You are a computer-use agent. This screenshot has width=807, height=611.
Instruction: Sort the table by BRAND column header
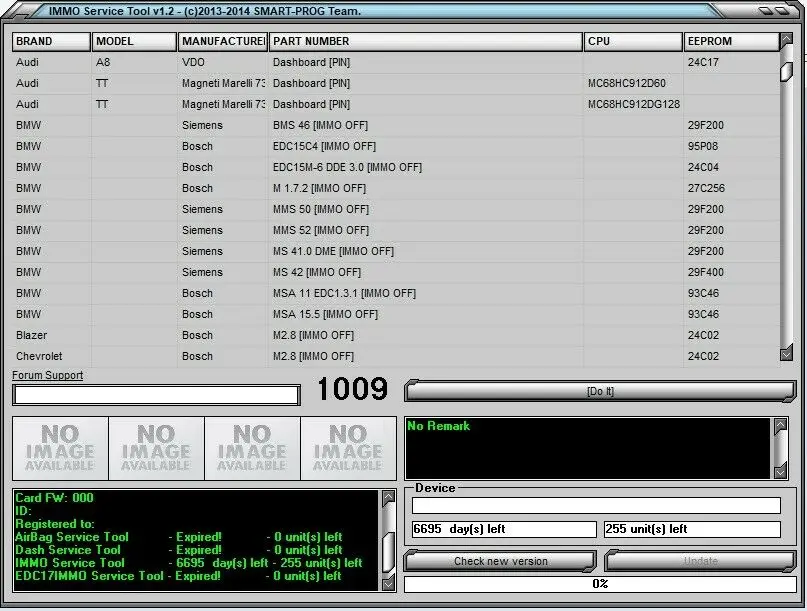[x=51, y=42]
